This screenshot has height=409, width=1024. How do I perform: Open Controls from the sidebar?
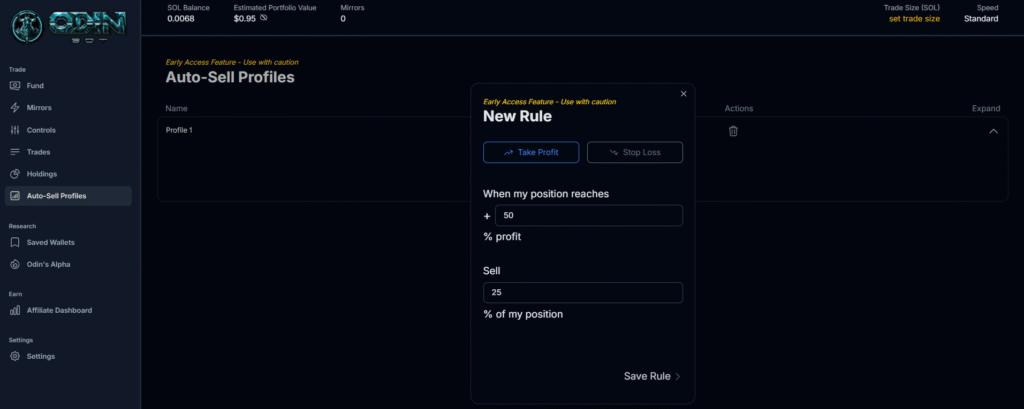[41, 130]
